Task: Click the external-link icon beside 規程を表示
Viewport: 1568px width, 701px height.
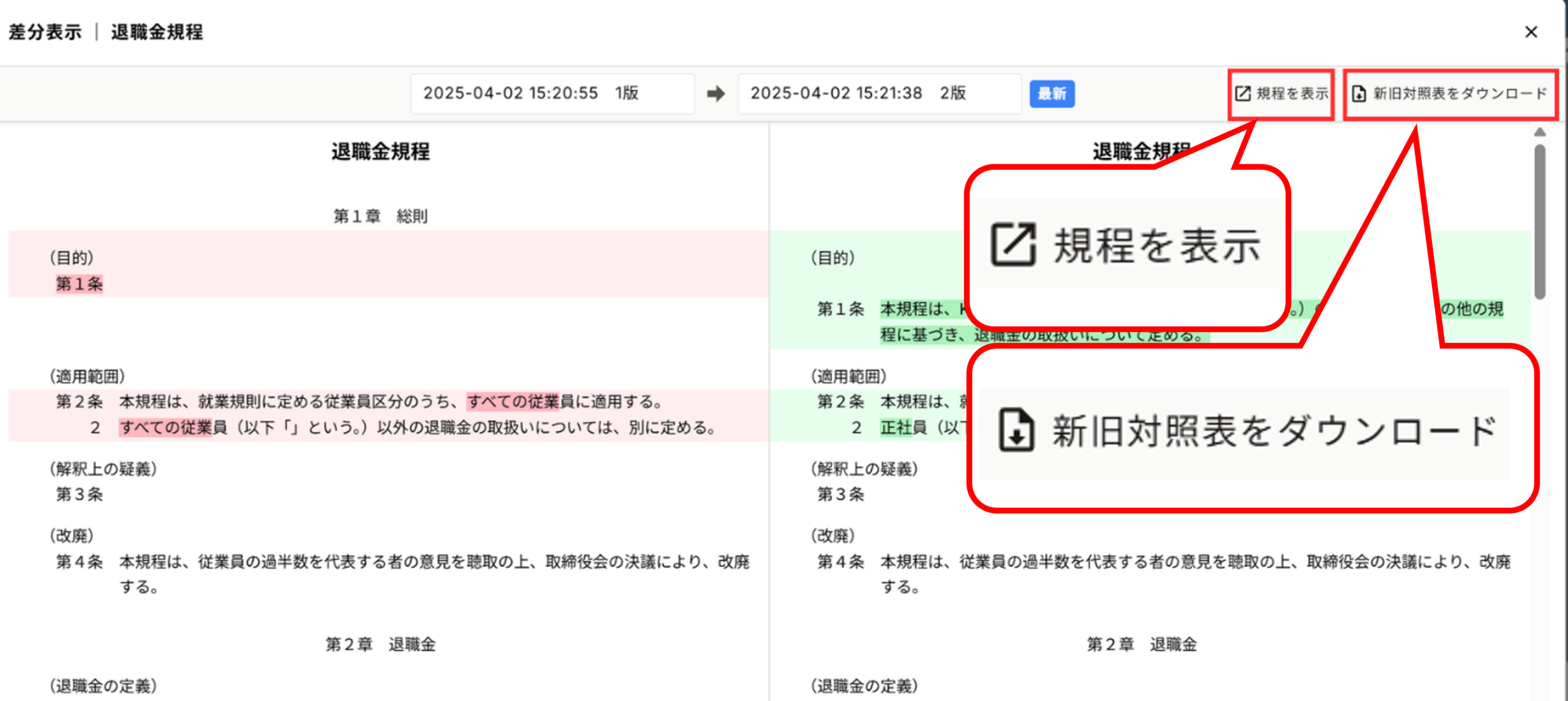Action: (x=1243, y=94)
